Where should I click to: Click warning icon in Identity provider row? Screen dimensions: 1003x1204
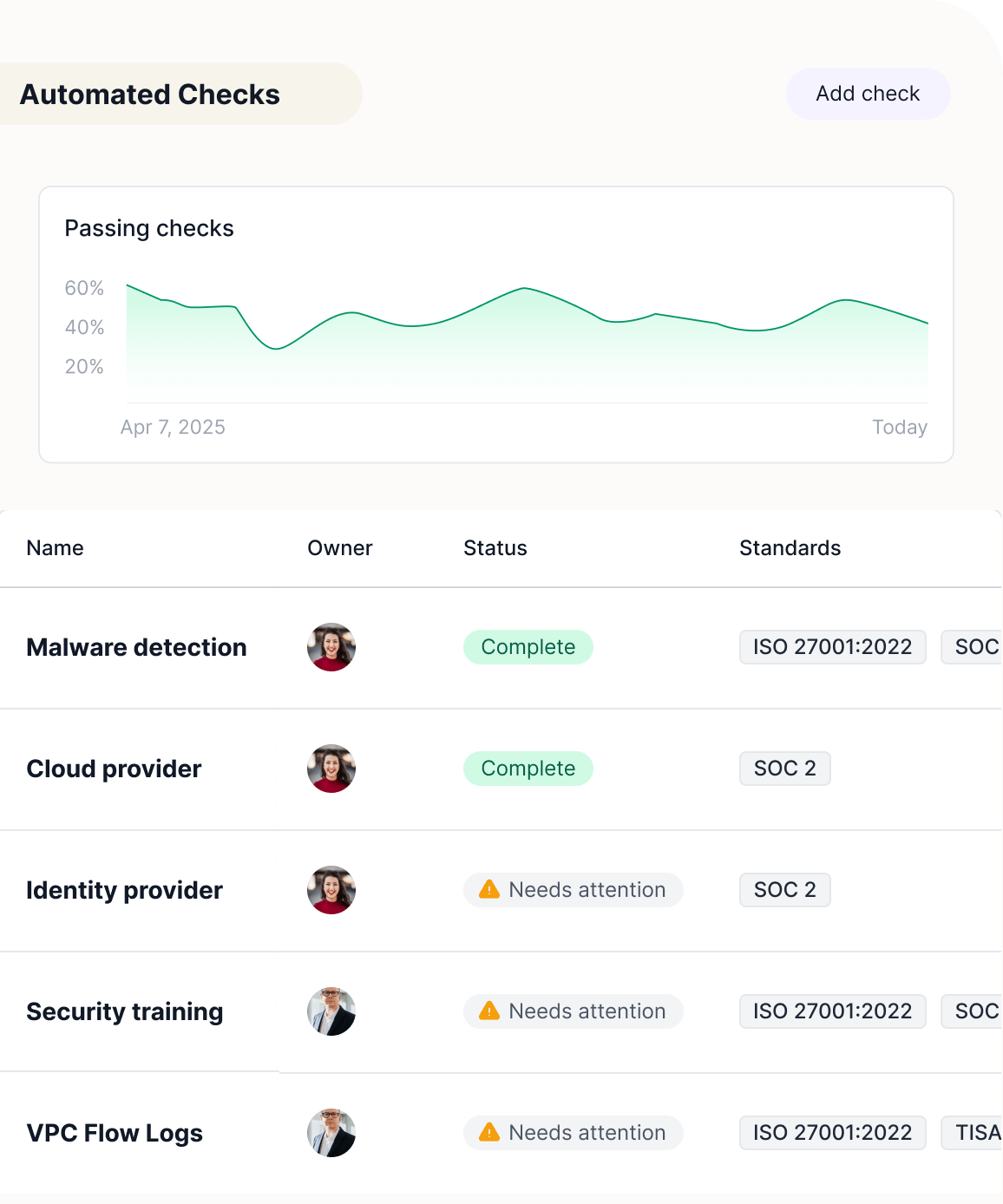[x=489, y=890]
